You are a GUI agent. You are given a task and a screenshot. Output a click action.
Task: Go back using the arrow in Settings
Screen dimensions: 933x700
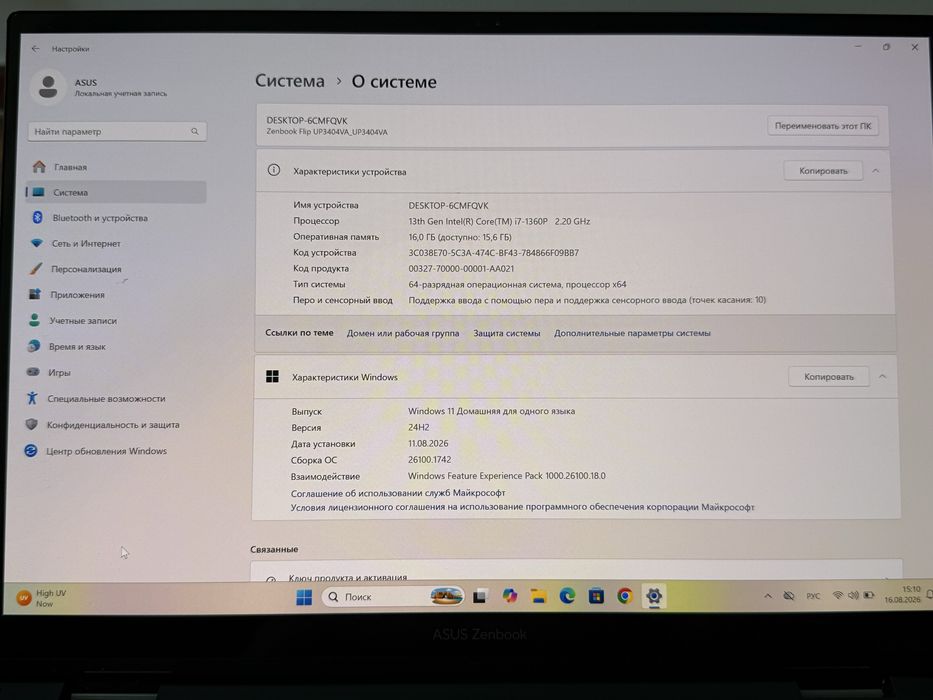36,49
